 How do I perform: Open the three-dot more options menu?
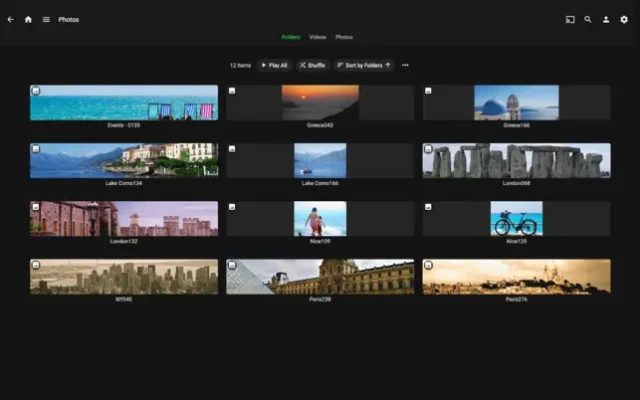click(x=405, y=65)
